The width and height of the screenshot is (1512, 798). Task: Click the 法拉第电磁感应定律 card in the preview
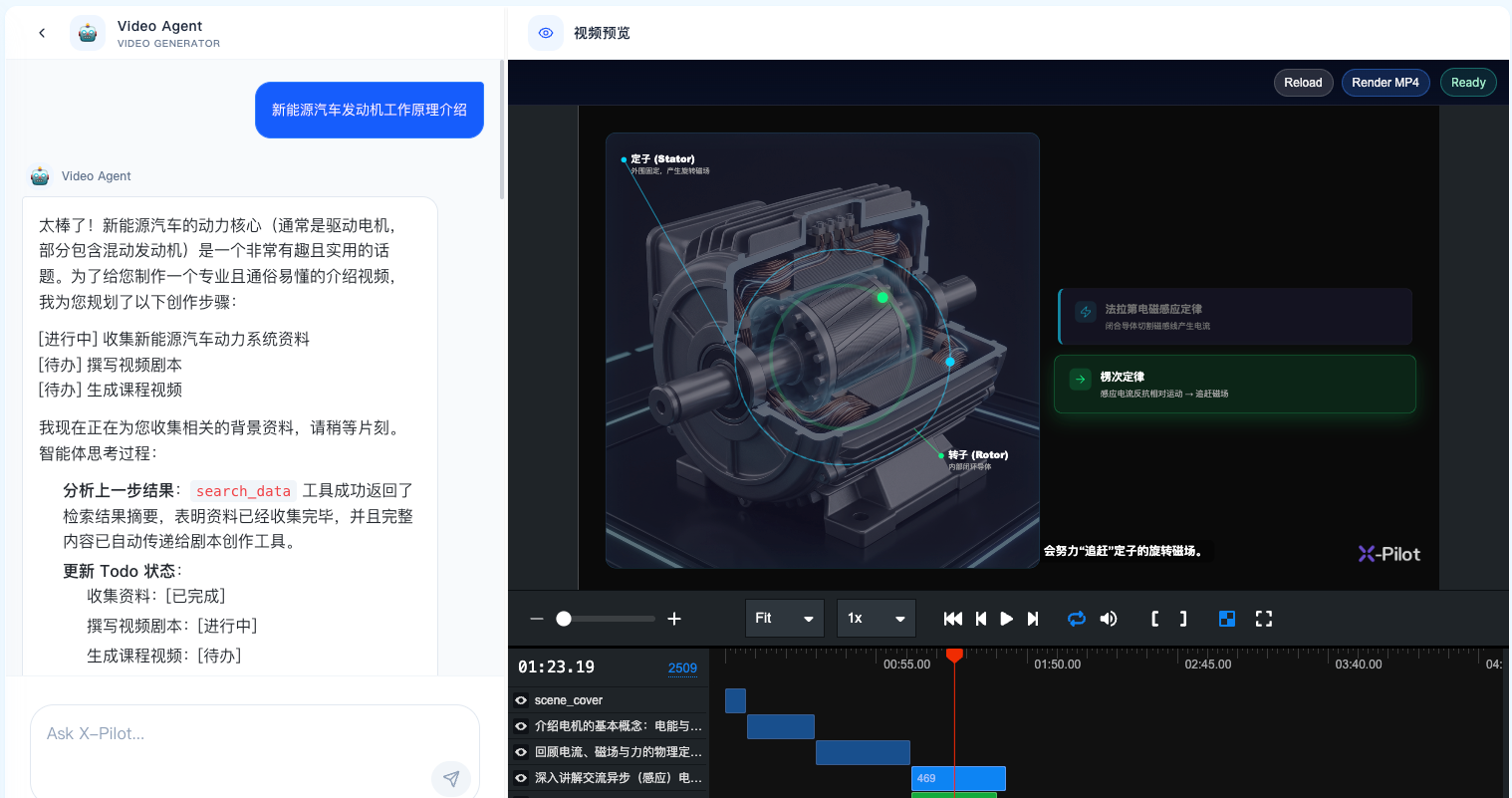pos(1235,317)
